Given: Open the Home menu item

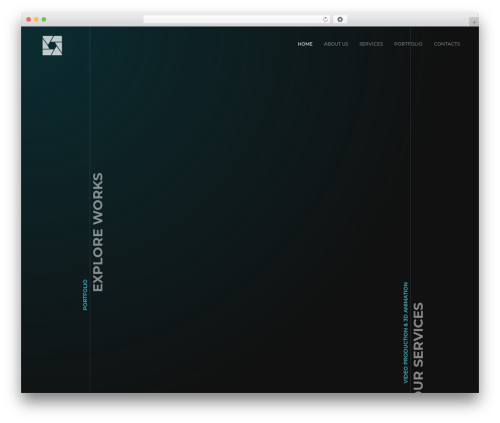Looking at the screenshot, I should pyautogui.click(x=305, y=44).
